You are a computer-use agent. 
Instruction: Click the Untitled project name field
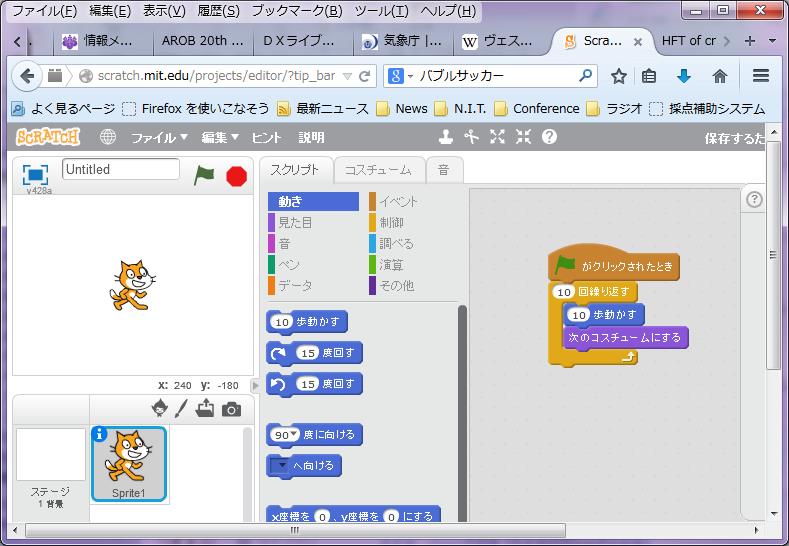click(x=120, y=169)
